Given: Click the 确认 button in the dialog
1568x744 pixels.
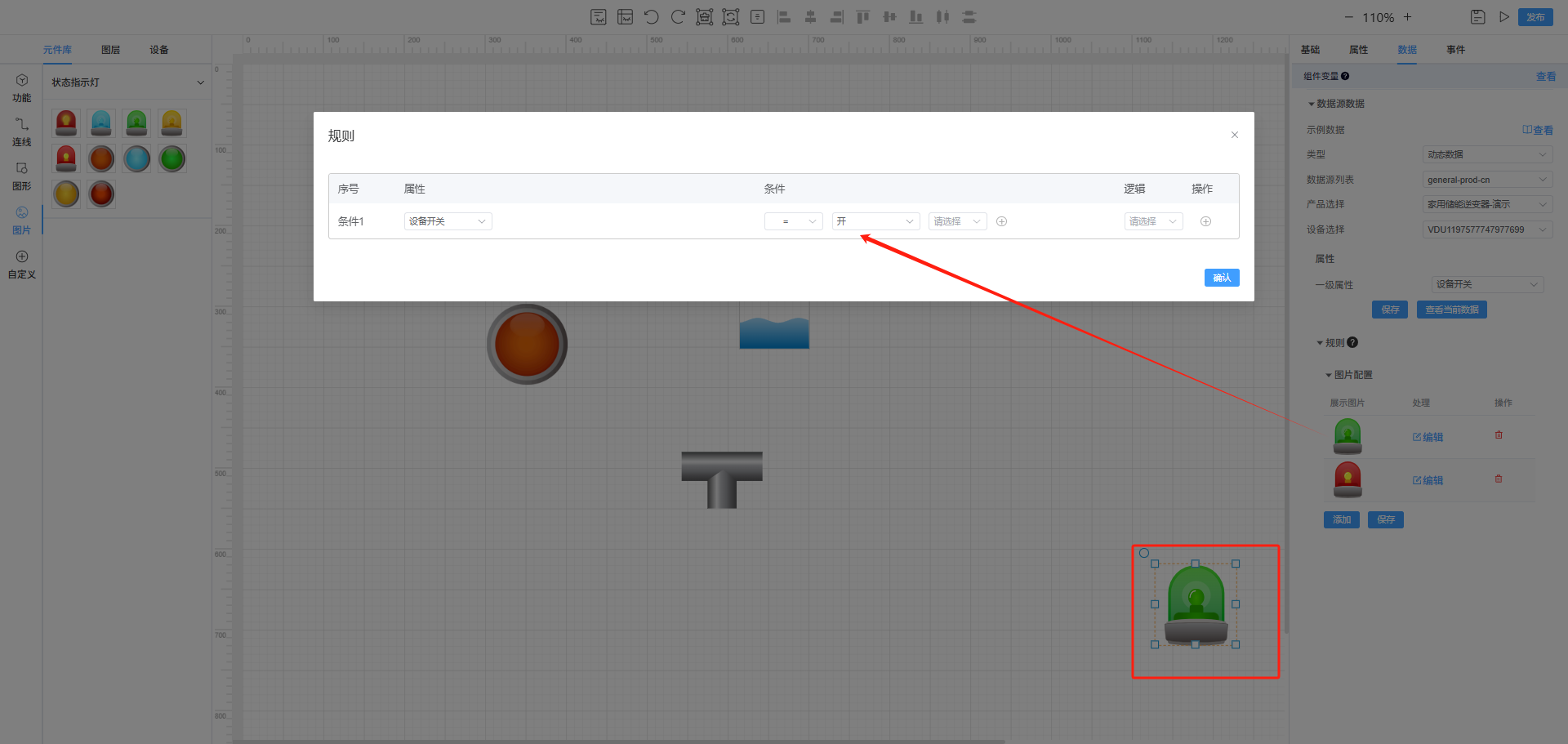Looking at the screenshot, I should pyautogui.click(x=1221, y=278).
